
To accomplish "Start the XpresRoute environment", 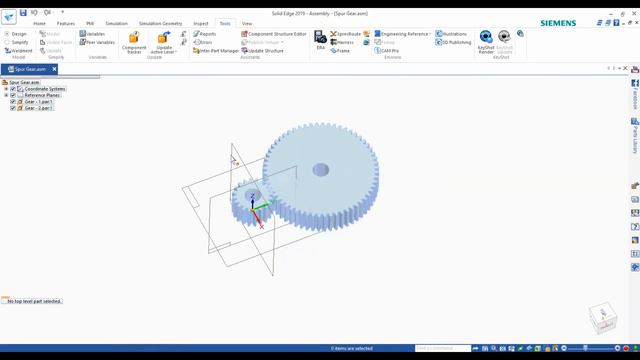I will (x=345, y=34).
